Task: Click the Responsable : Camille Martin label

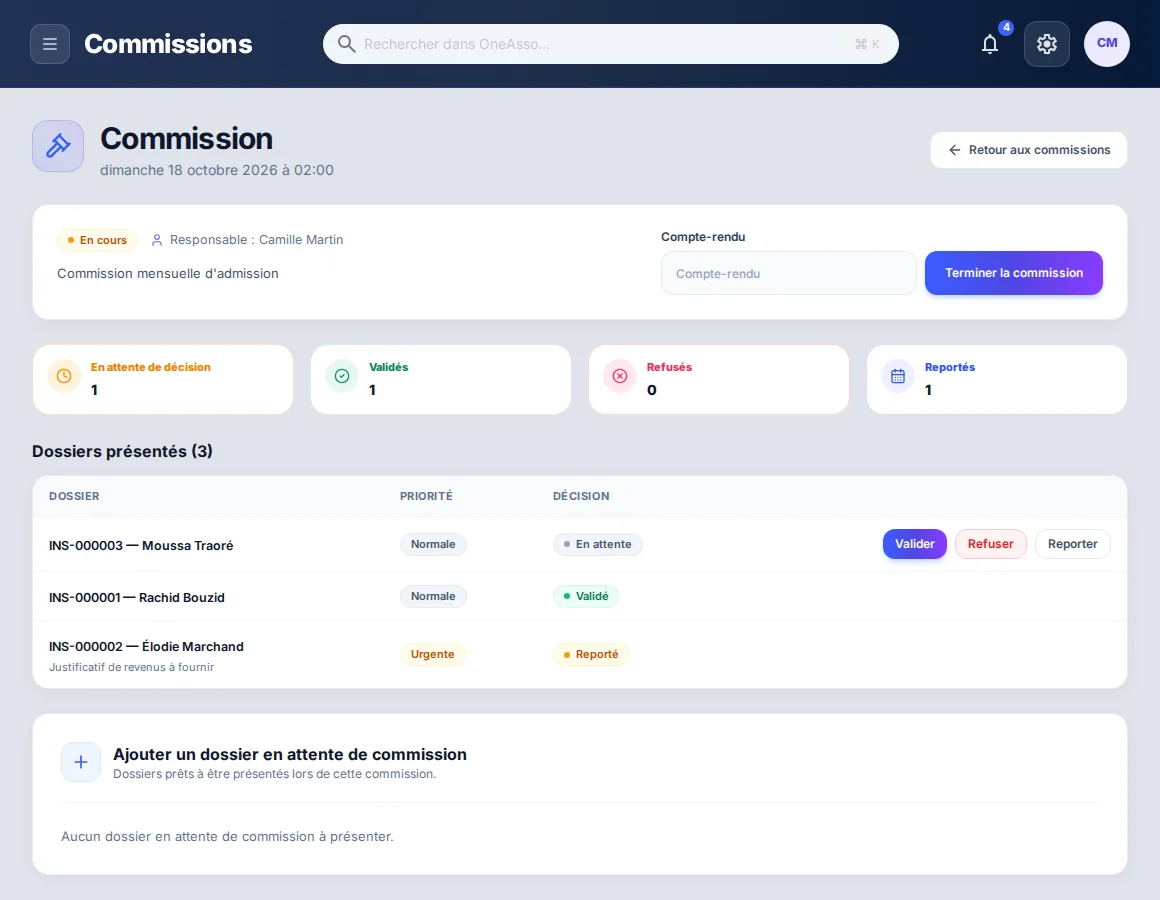Action: pyautogui.click(x=256, y=240)
